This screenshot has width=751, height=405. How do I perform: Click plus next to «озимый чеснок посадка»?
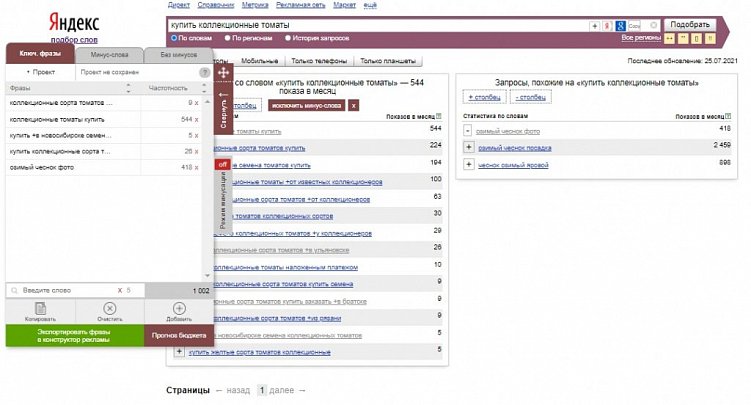468,147
